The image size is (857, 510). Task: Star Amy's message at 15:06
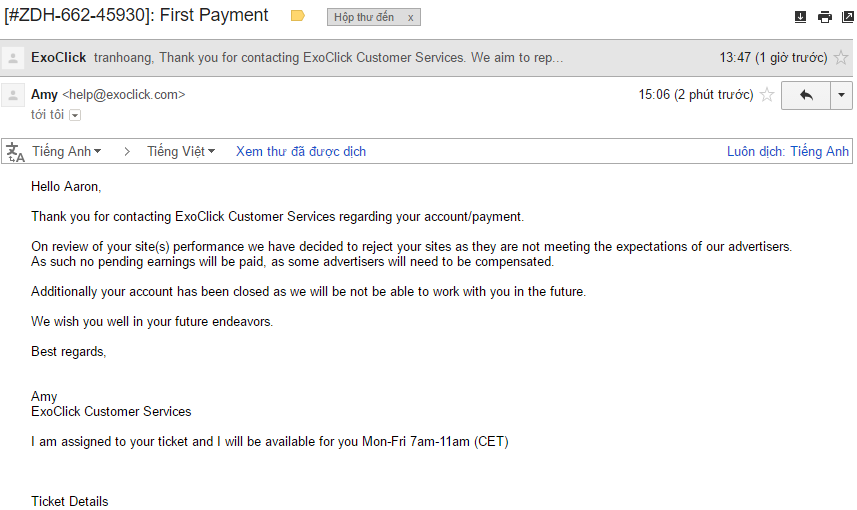[767, 95]
